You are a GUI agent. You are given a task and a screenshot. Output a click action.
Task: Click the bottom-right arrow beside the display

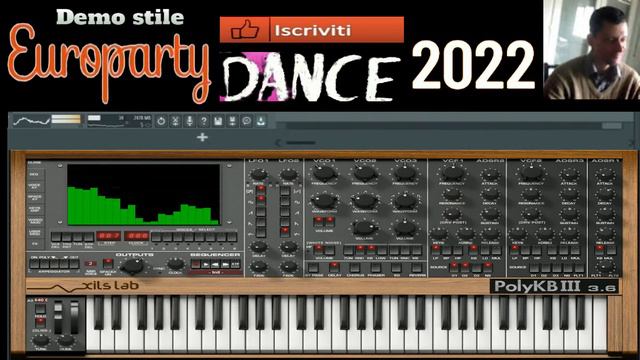pos(229,222)
